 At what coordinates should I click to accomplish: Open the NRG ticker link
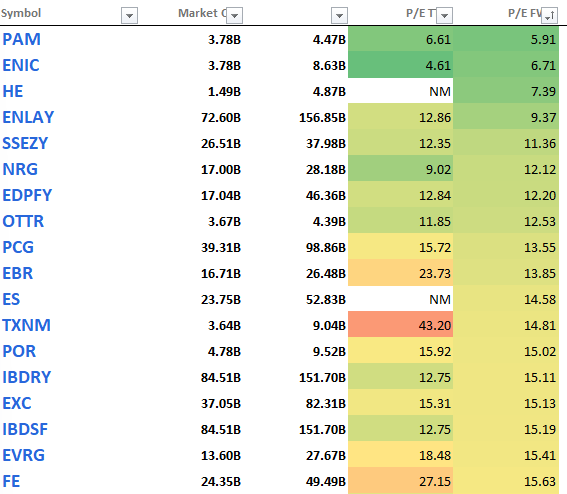(20, 169)
